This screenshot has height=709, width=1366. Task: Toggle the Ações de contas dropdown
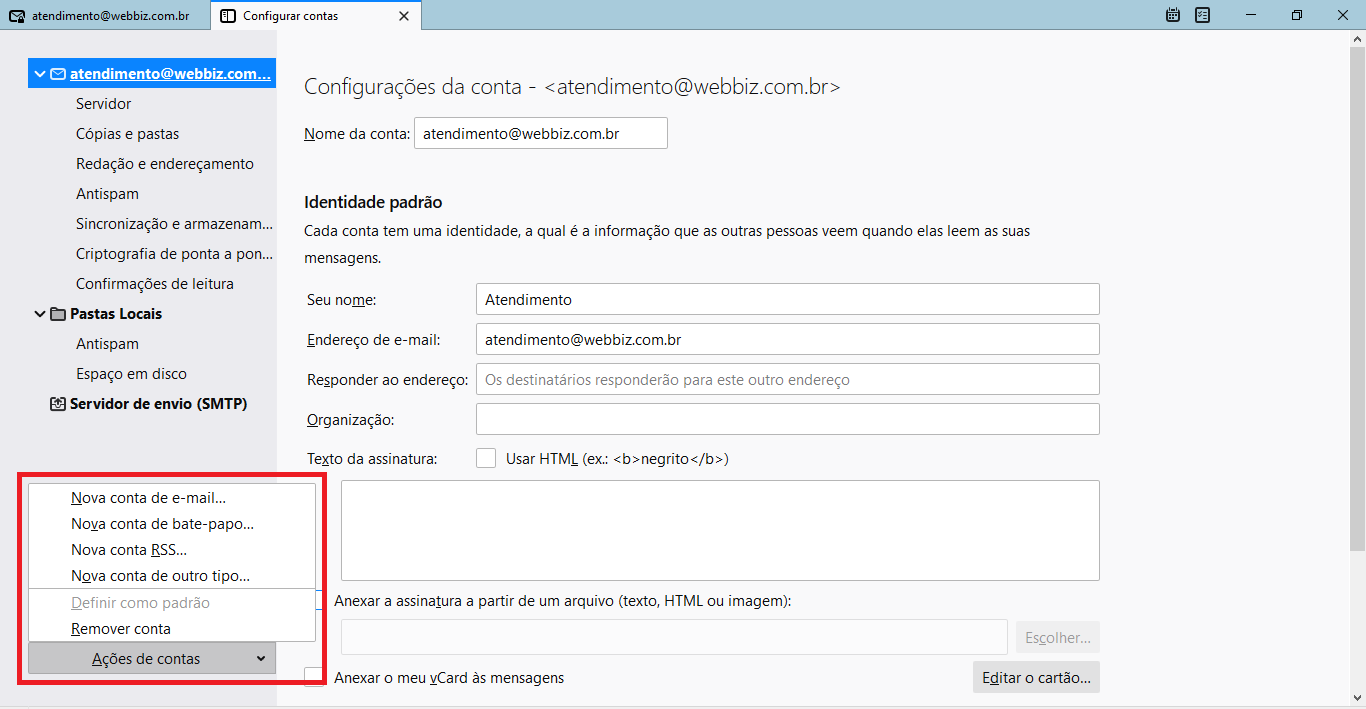152,658
